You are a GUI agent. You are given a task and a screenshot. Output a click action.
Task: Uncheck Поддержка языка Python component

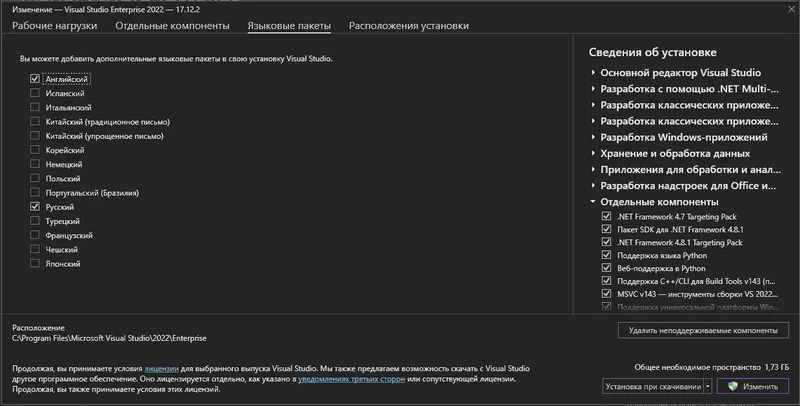pos(606,255)
